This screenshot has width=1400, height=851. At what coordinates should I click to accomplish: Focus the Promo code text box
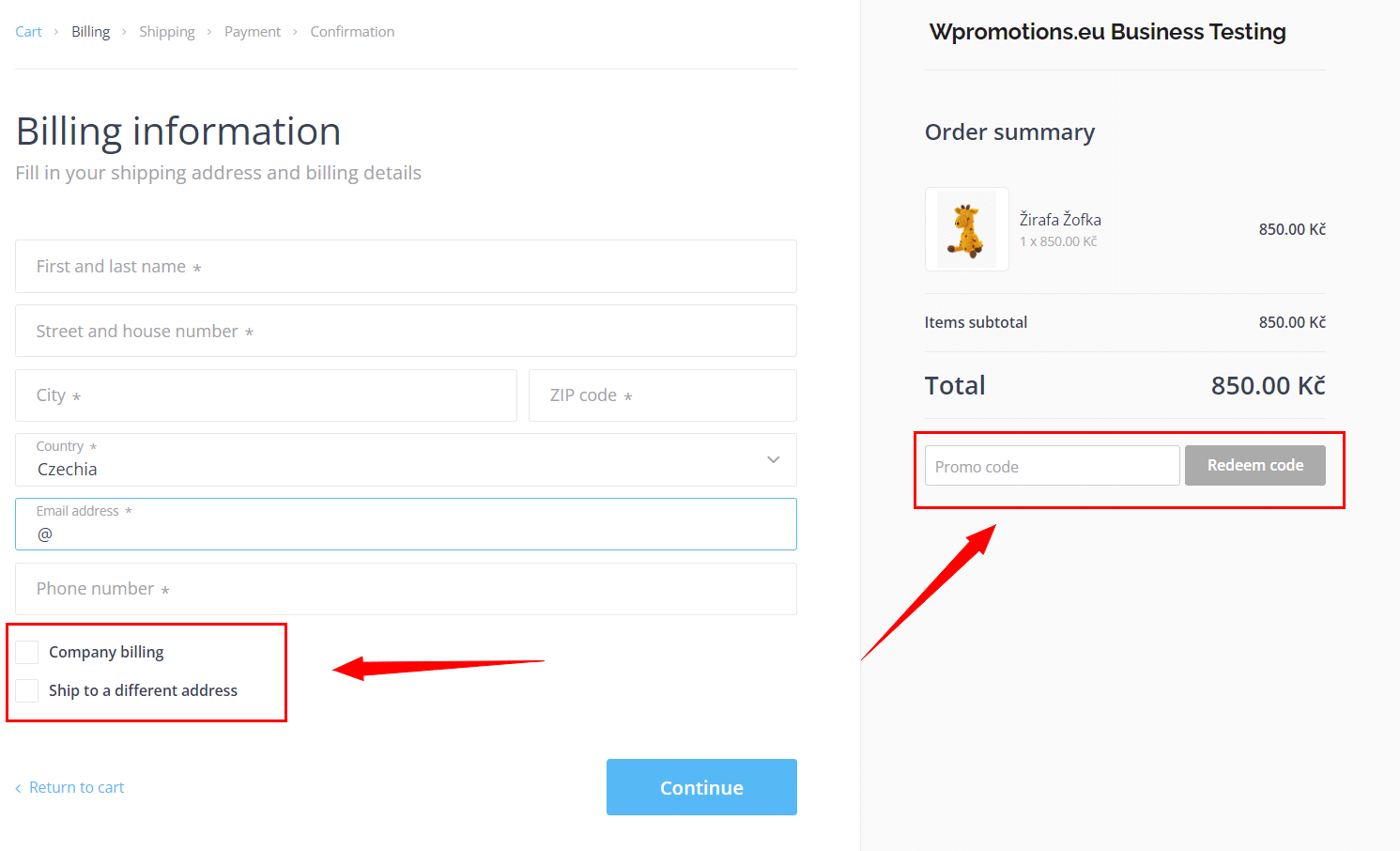[x=1052, y=466]
